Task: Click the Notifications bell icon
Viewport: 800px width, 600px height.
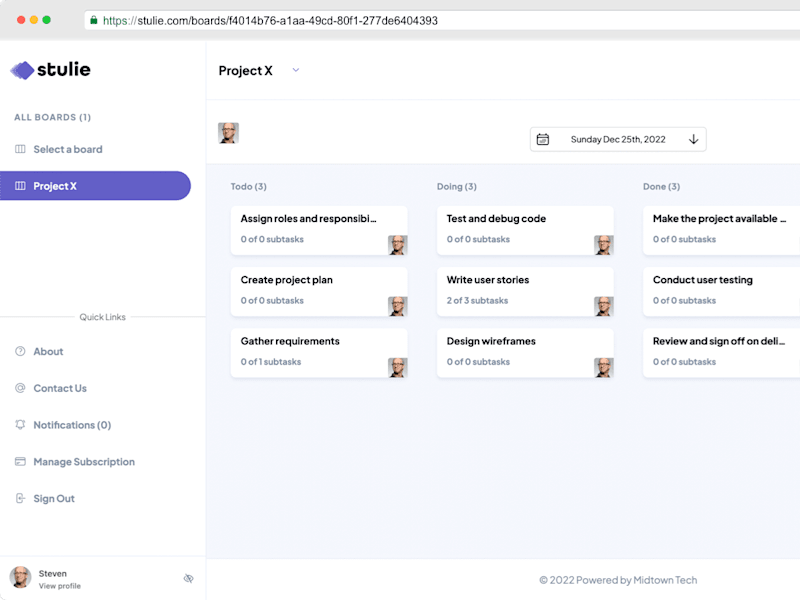Action: pyautogui.click(x=20, y=424)
